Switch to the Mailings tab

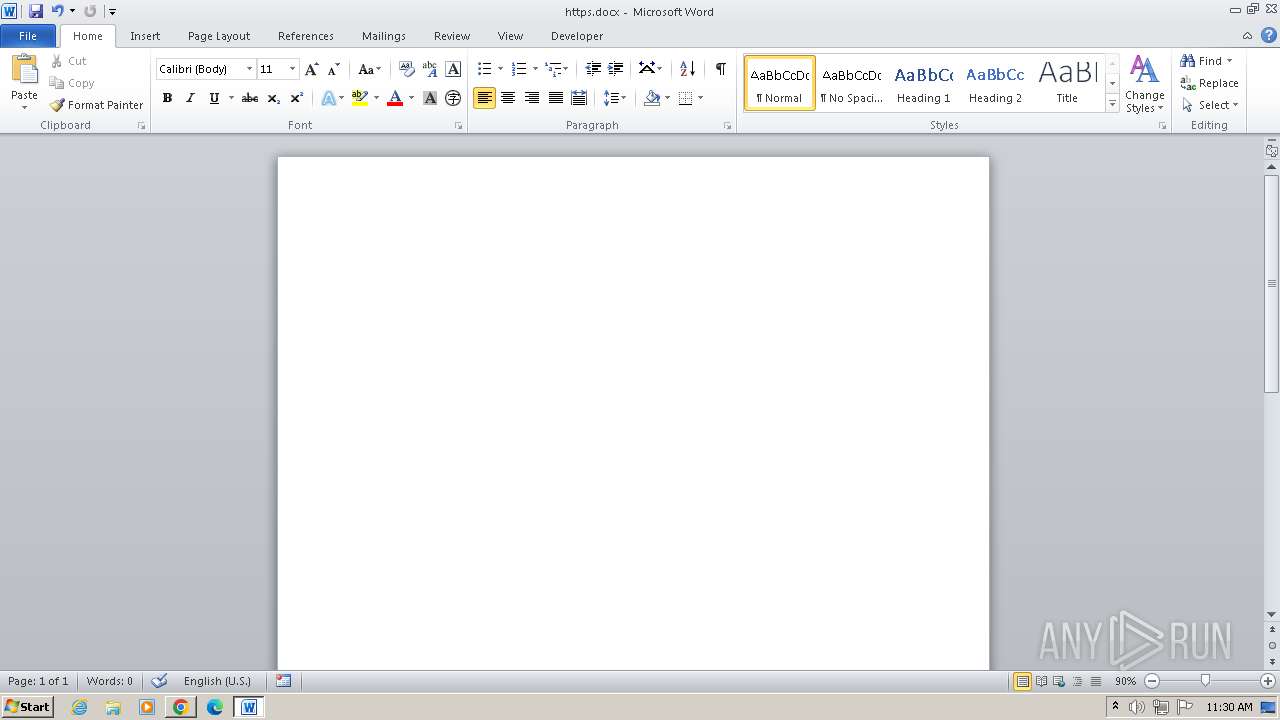click(384, 36)
